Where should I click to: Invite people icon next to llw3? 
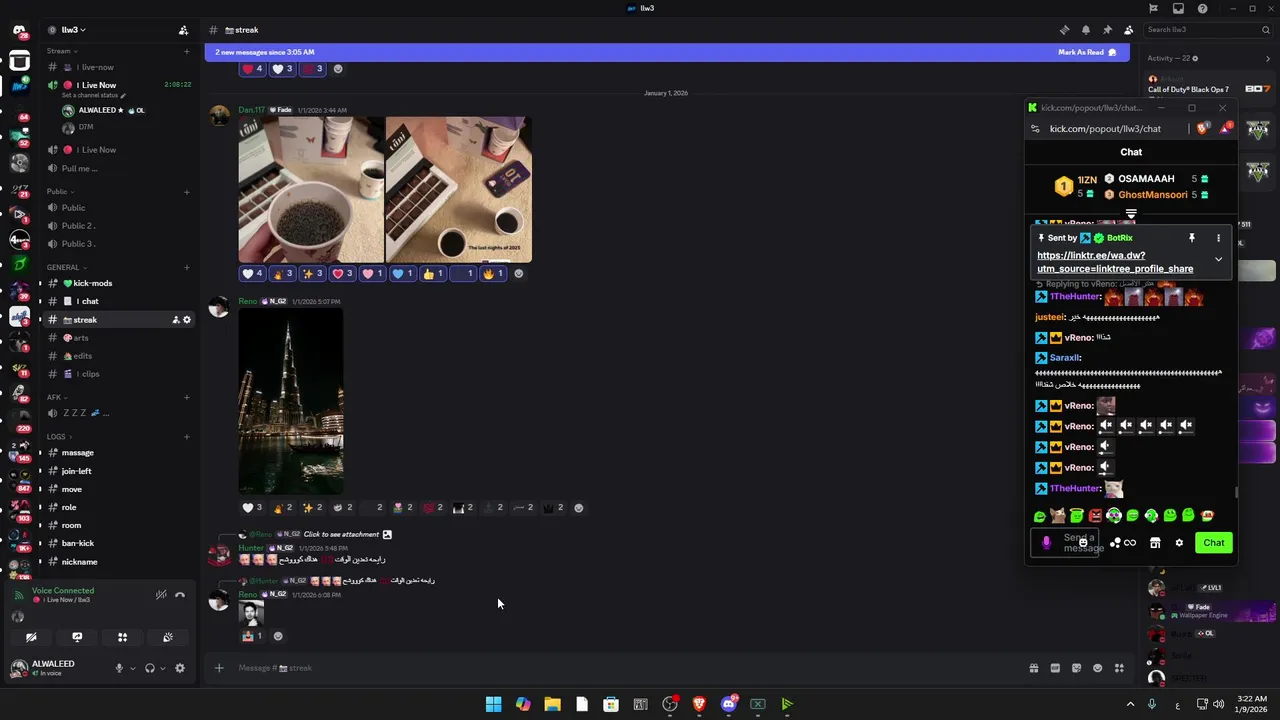[x=183, y=30]
